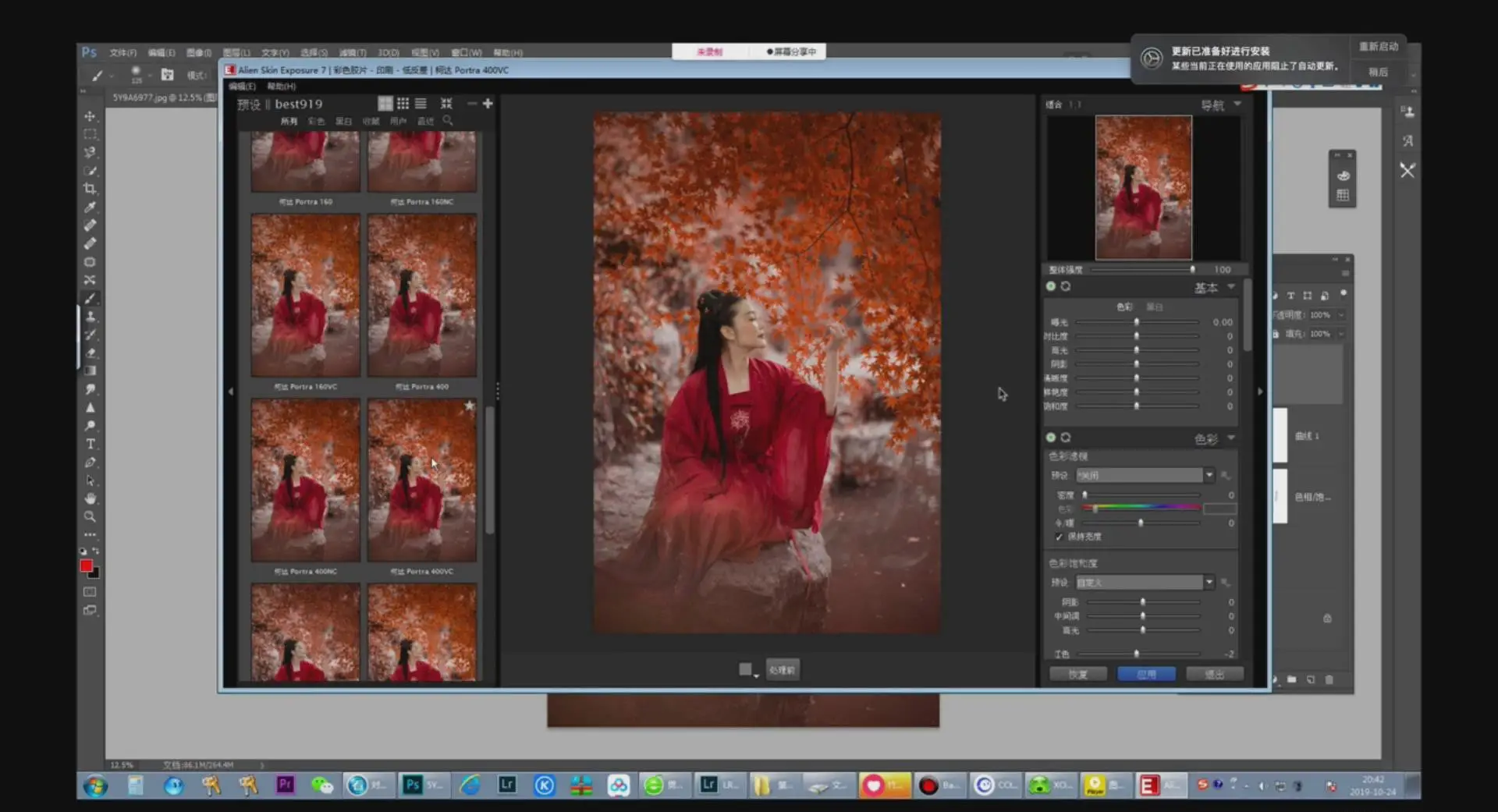This screenshot has height=812, width=1498.
Task: Toggle before/after split view square button
Action: click(x=746, y=669)
